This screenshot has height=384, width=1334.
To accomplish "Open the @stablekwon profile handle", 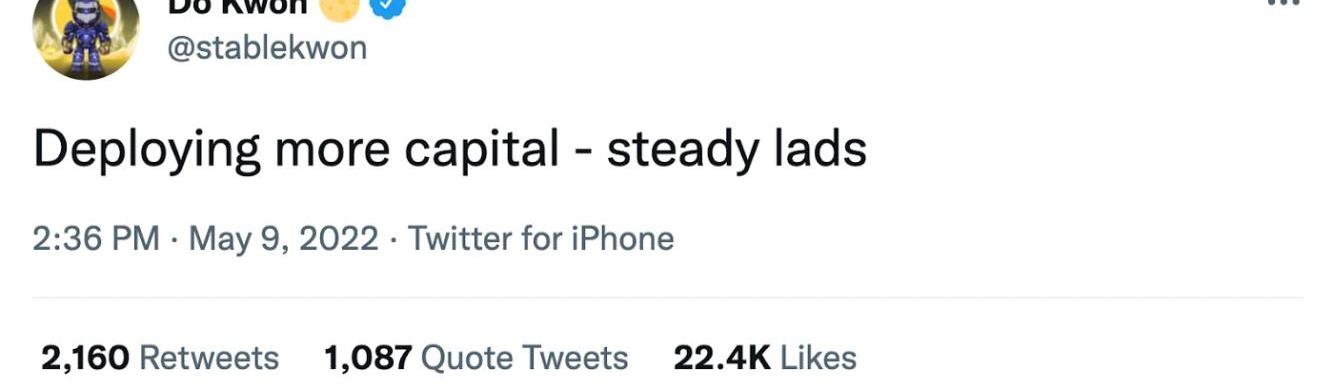I will [x=266, y=47].
